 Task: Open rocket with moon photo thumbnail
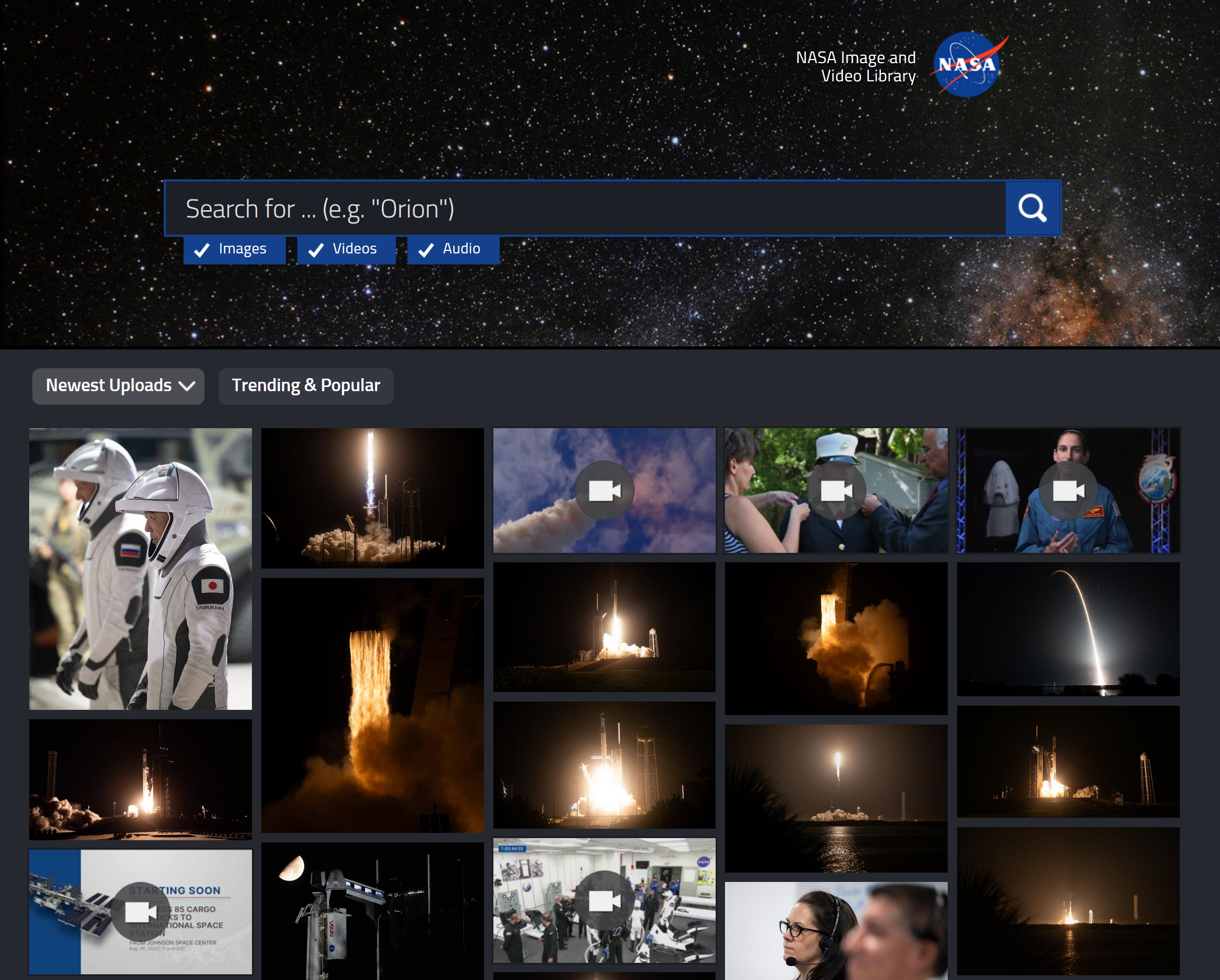click(x=372, y=911)
